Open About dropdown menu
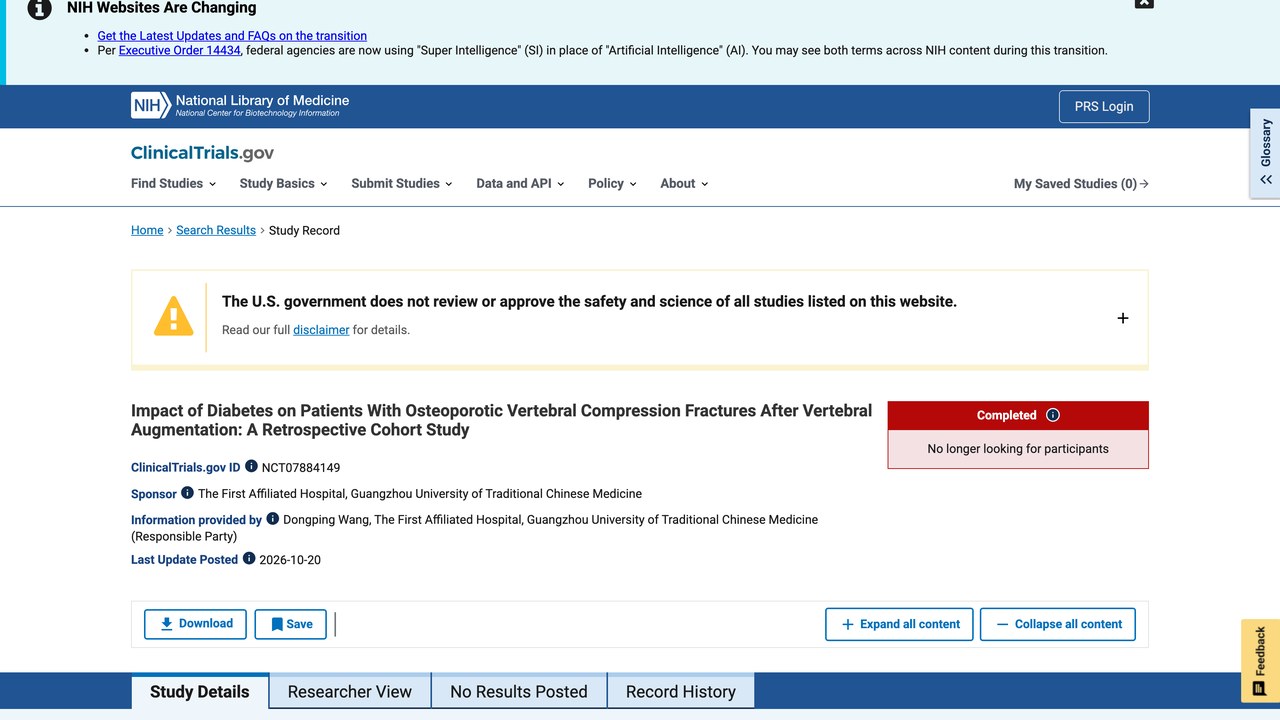Image resolution: width=1280 pixels, height=720 pixels. click(684, 183)
